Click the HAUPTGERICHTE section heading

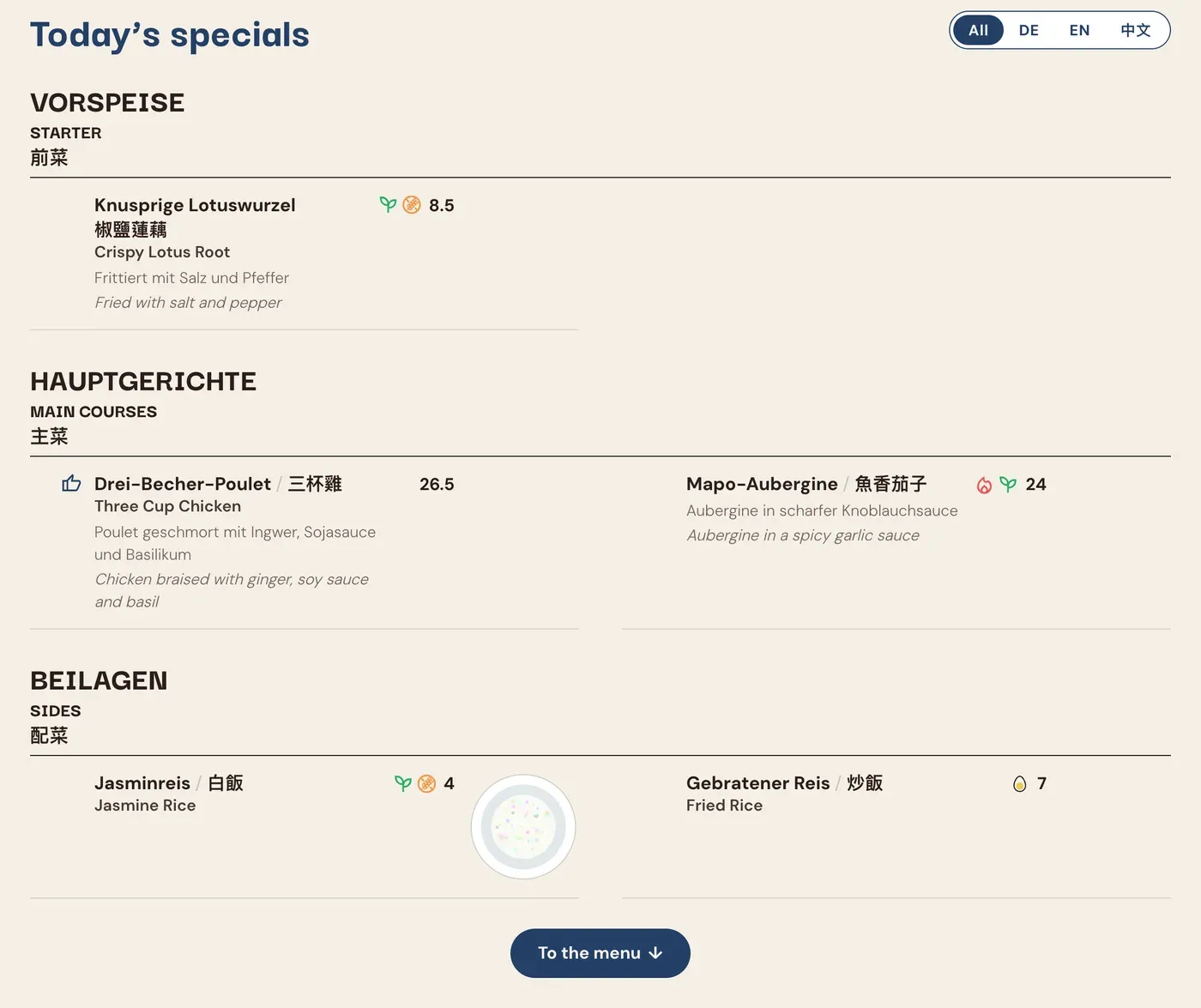coord(143,382)
